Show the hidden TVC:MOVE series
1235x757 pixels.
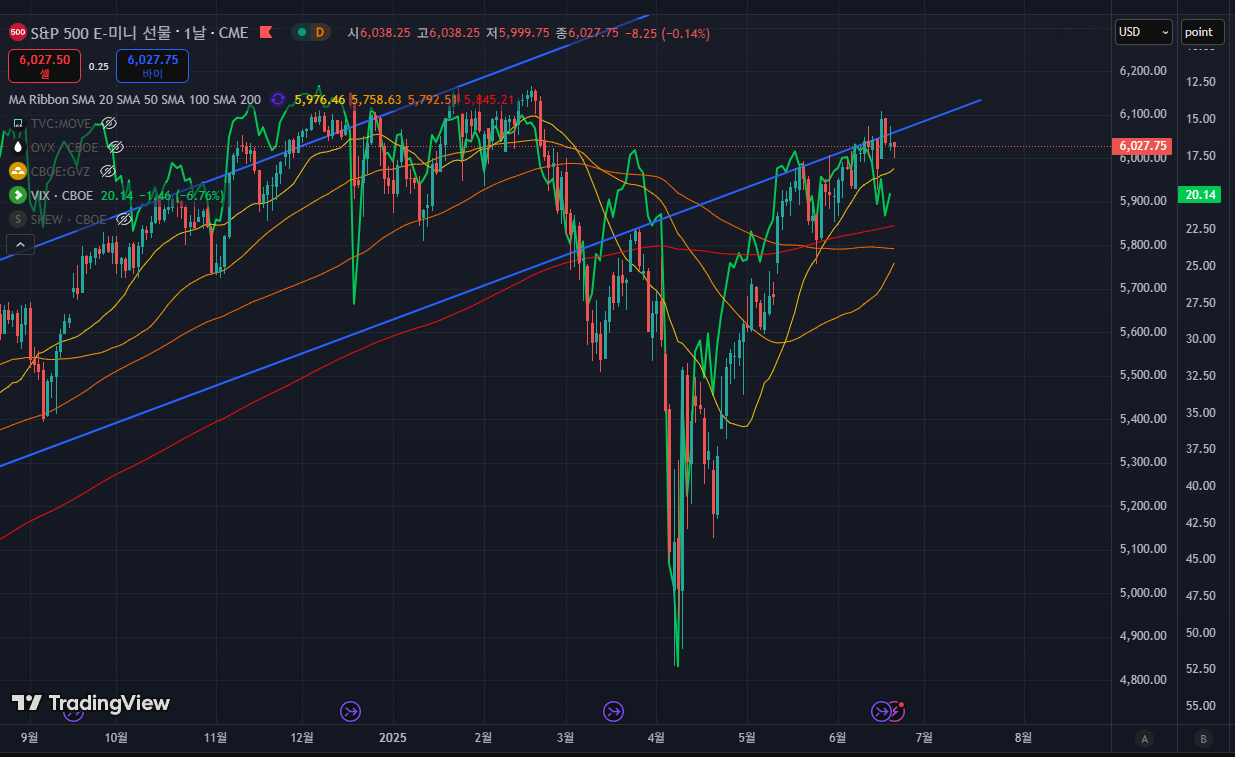tap(110, 123)
